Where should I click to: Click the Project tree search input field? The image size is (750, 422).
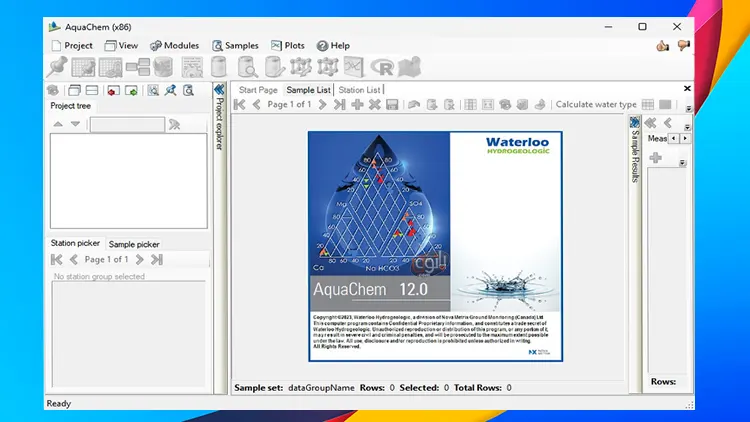pyautogui.click(x=127, y=124)
